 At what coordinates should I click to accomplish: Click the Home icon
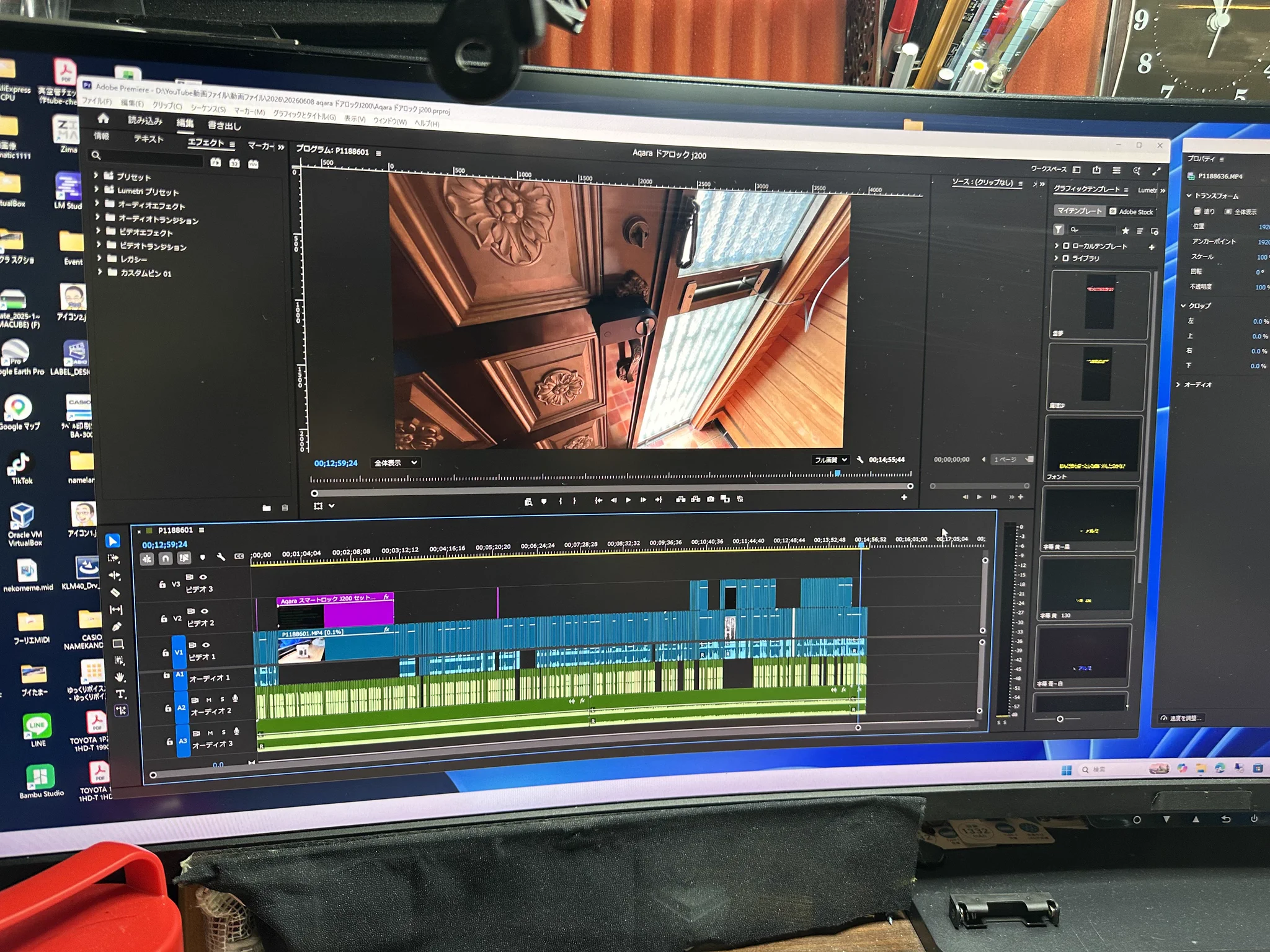(x=103, y=118)
